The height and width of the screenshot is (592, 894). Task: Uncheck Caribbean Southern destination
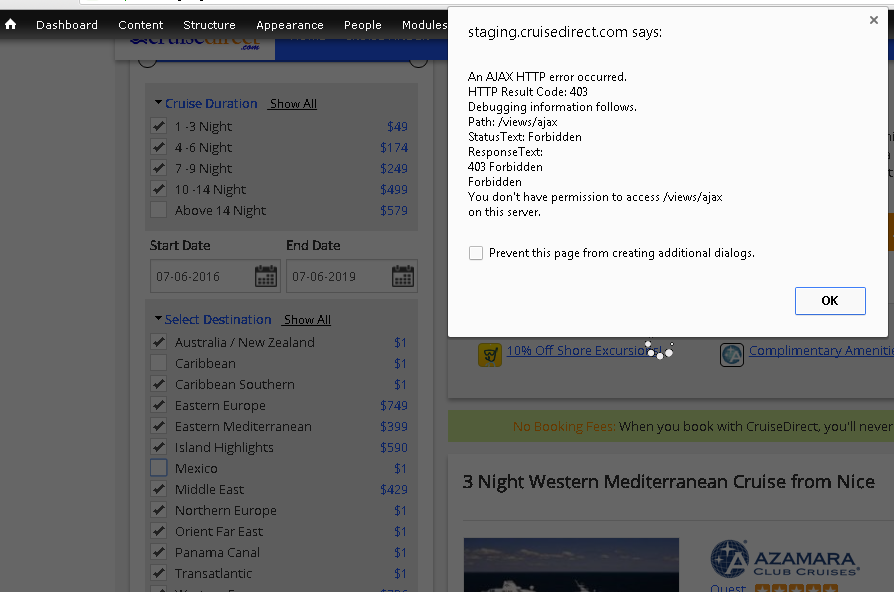point(159,384)
